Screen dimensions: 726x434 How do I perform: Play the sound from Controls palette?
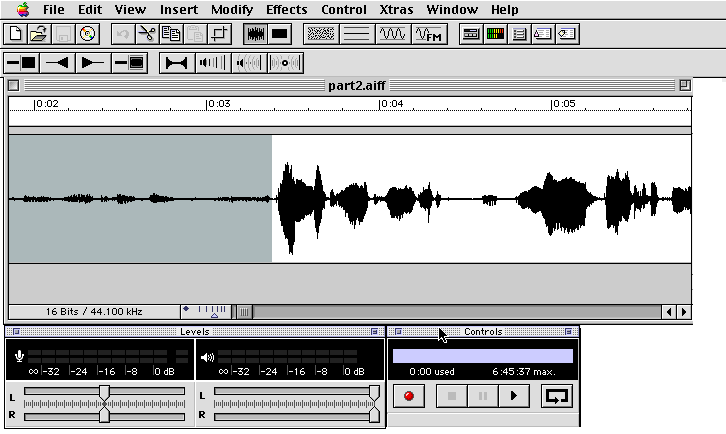click(x=513, y=396)
